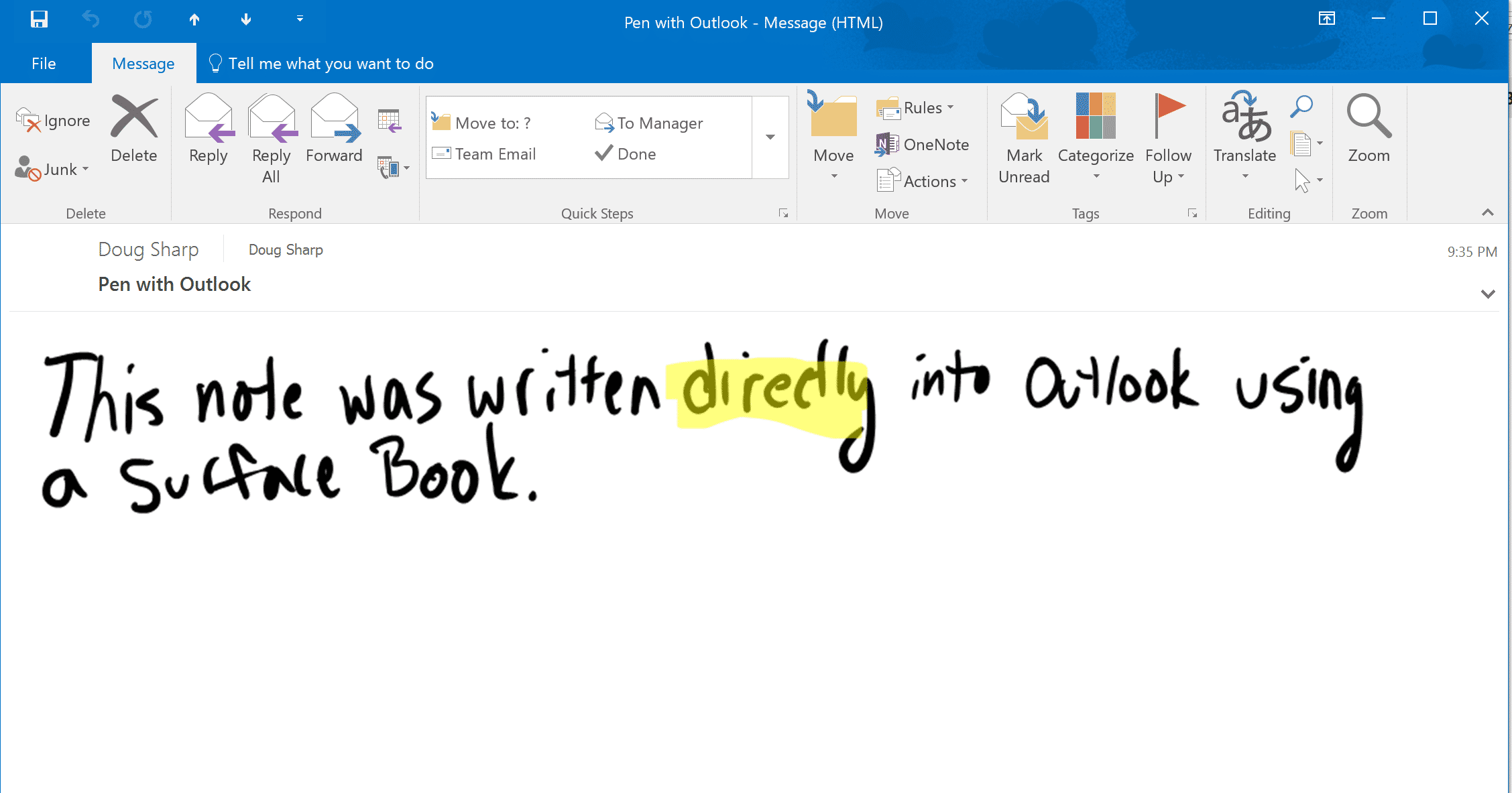Open Tags dialog launcher
Image resolution: width=1512 pixels, height=793 pixels.
point(1192,213)
